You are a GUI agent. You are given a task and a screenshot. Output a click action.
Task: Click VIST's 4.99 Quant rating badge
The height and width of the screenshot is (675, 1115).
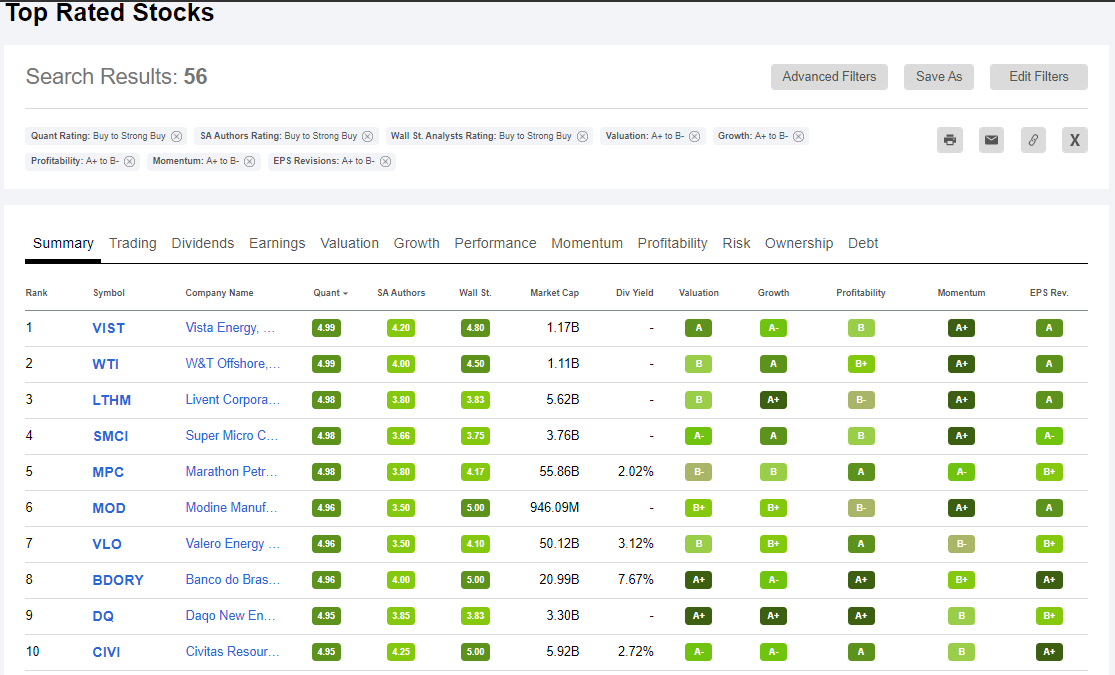click(326, 328)
